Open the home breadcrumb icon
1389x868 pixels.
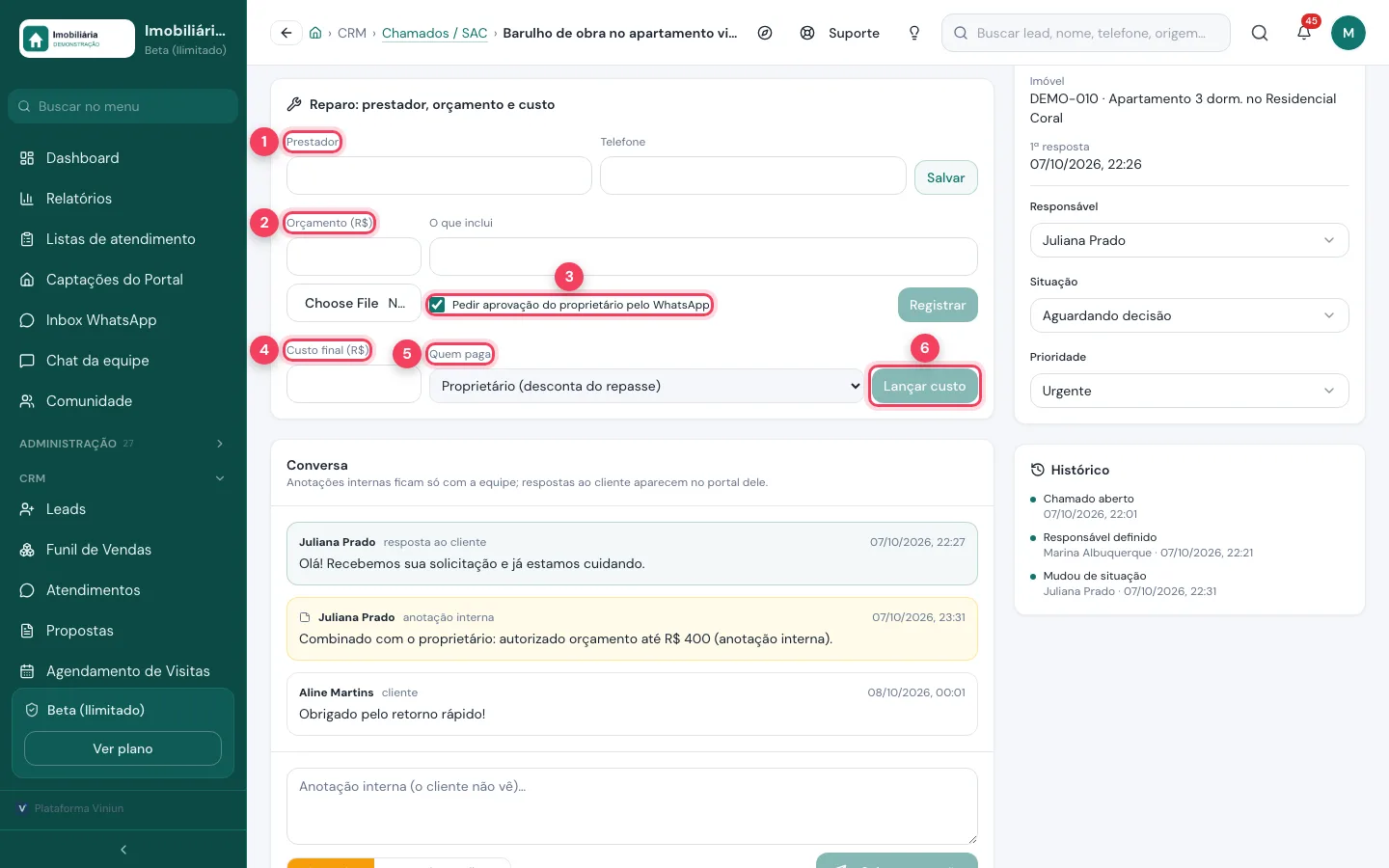[315, 33]
